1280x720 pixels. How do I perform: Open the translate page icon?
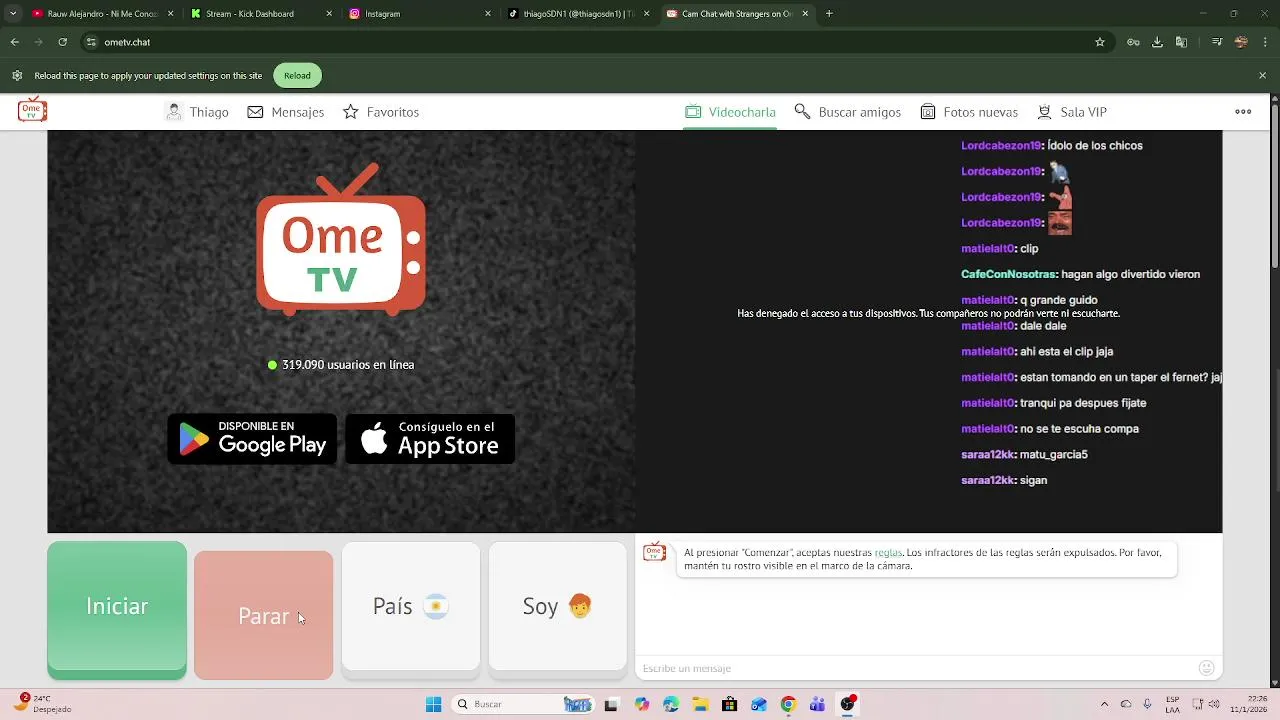(1181, 42)
